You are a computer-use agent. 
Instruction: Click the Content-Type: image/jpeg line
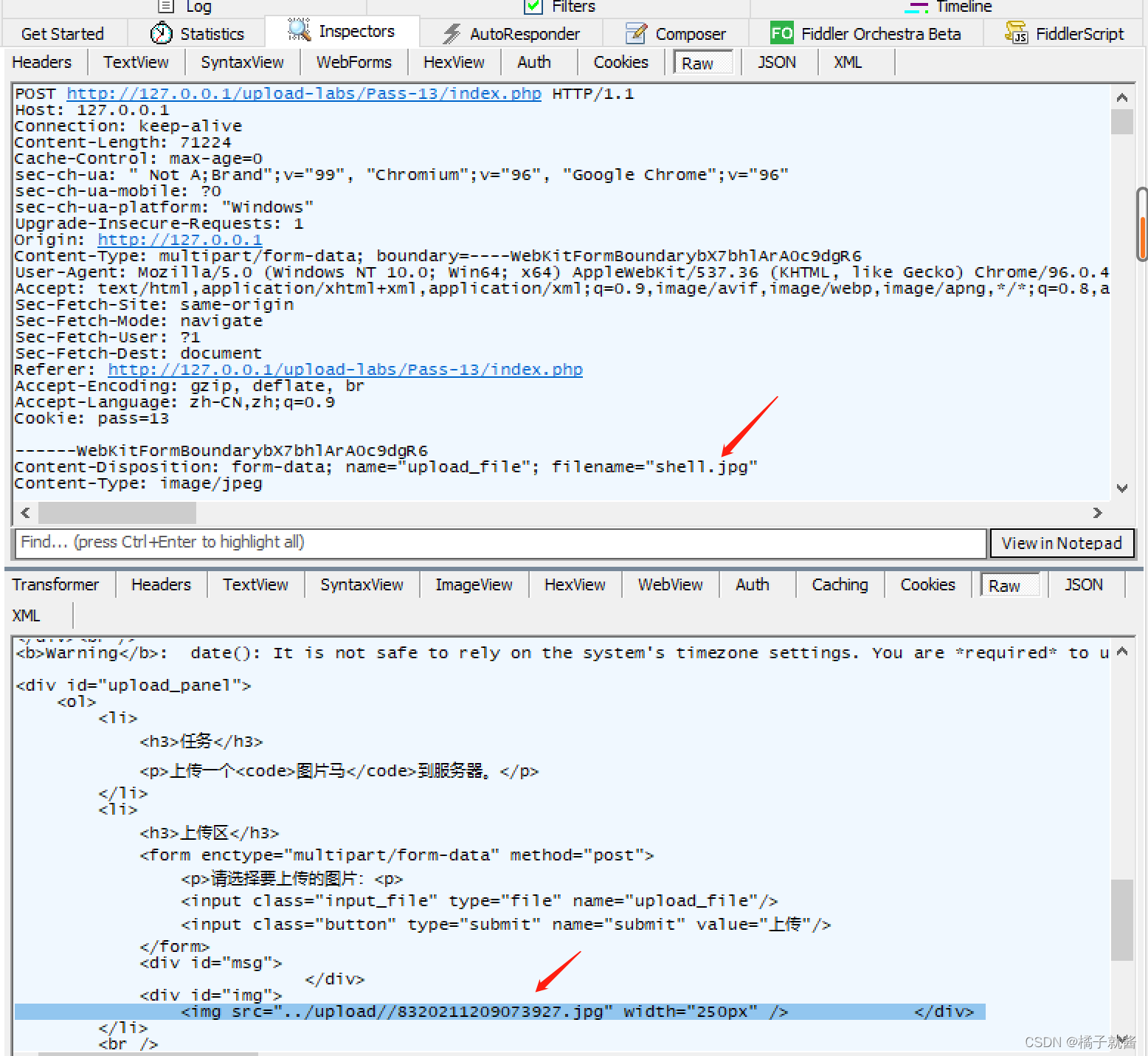click(x=139, y=483)
